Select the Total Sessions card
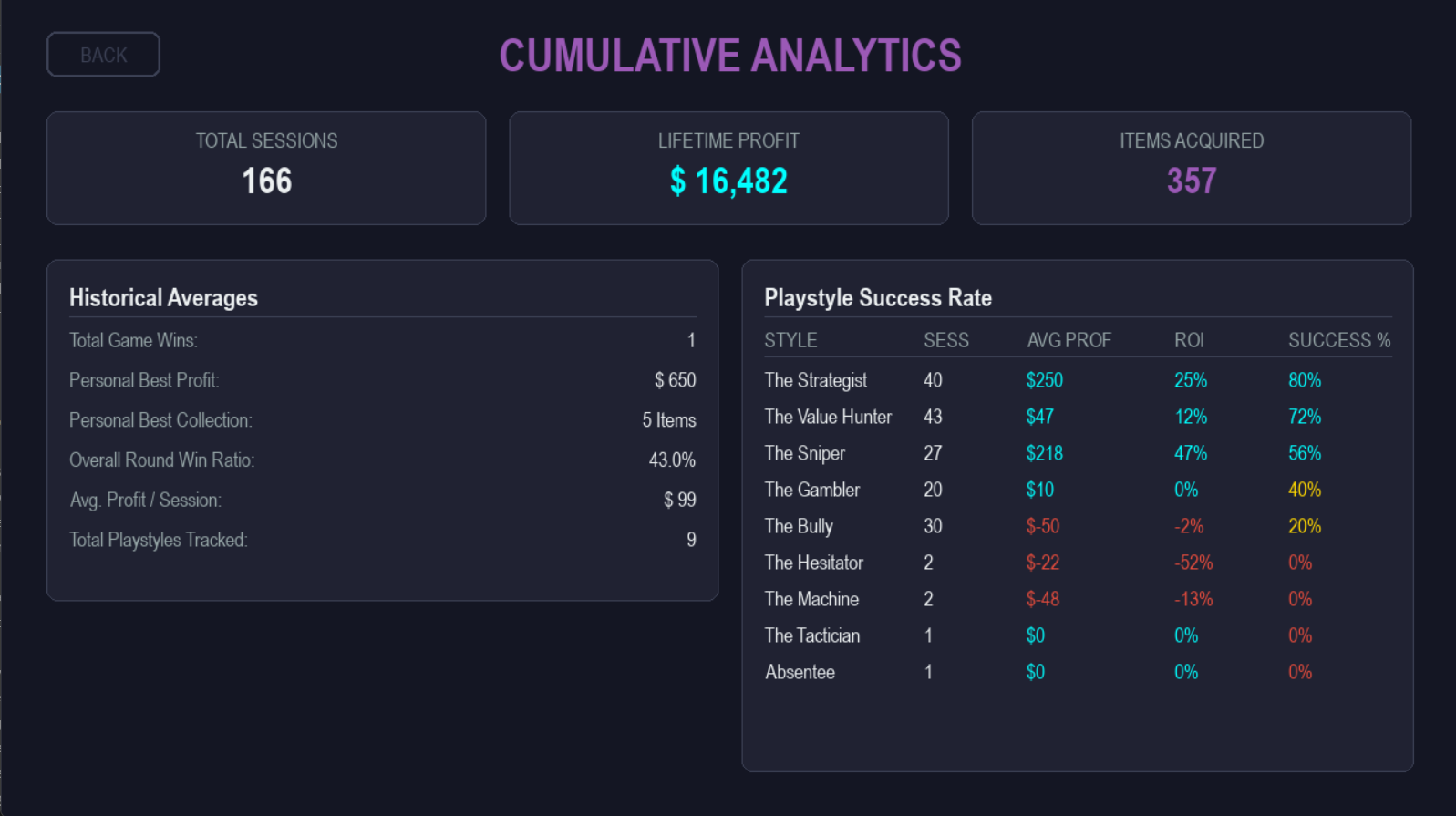1456x816 pixels. (266, 168)
